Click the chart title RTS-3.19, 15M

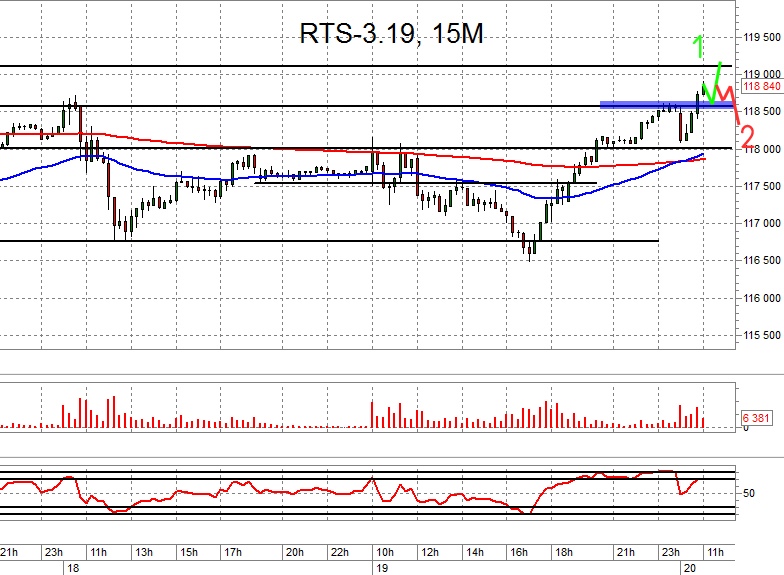[x=392, y=34]
